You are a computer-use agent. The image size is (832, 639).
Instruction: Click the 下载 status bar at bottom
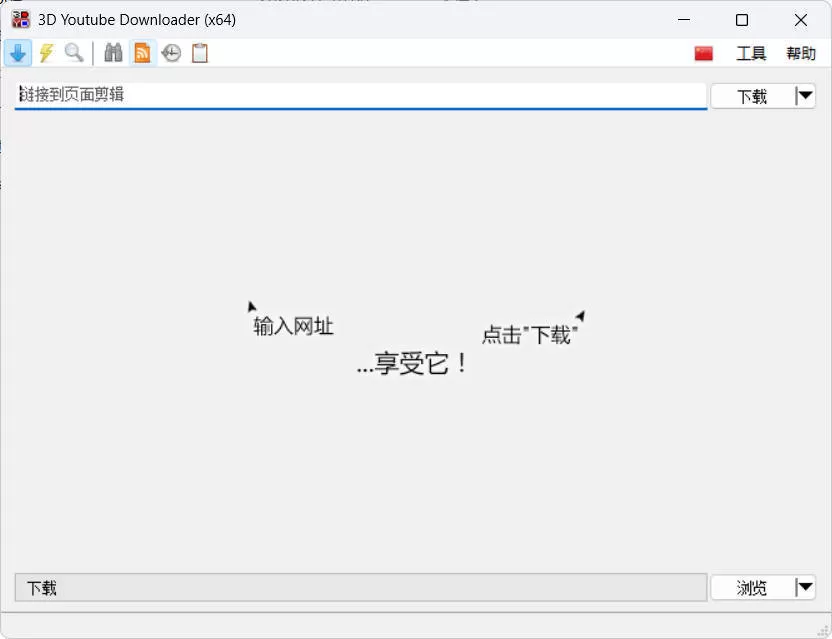360,587
